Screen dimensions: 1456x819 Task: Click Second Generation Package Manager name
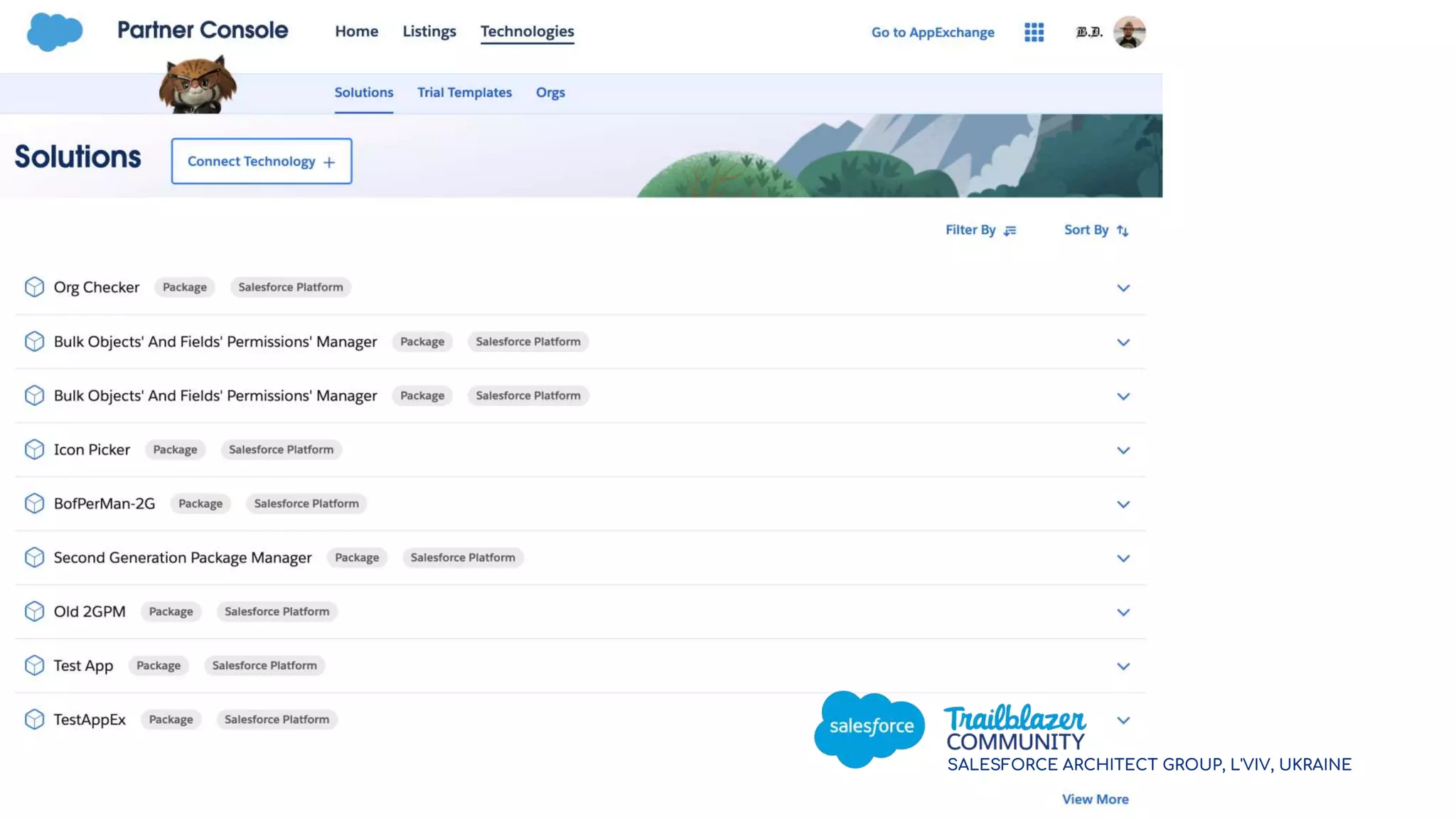pyautogui.click(x=183, y=557)
